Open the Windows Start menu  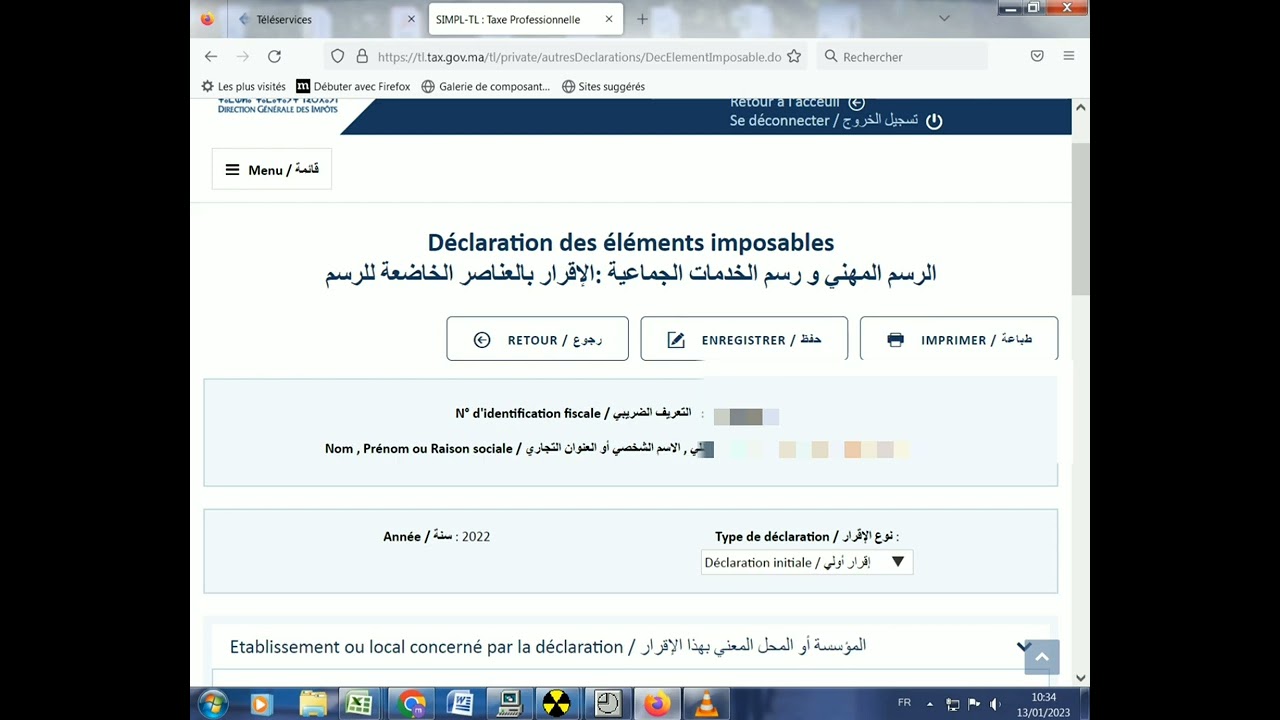pos(212,704)
